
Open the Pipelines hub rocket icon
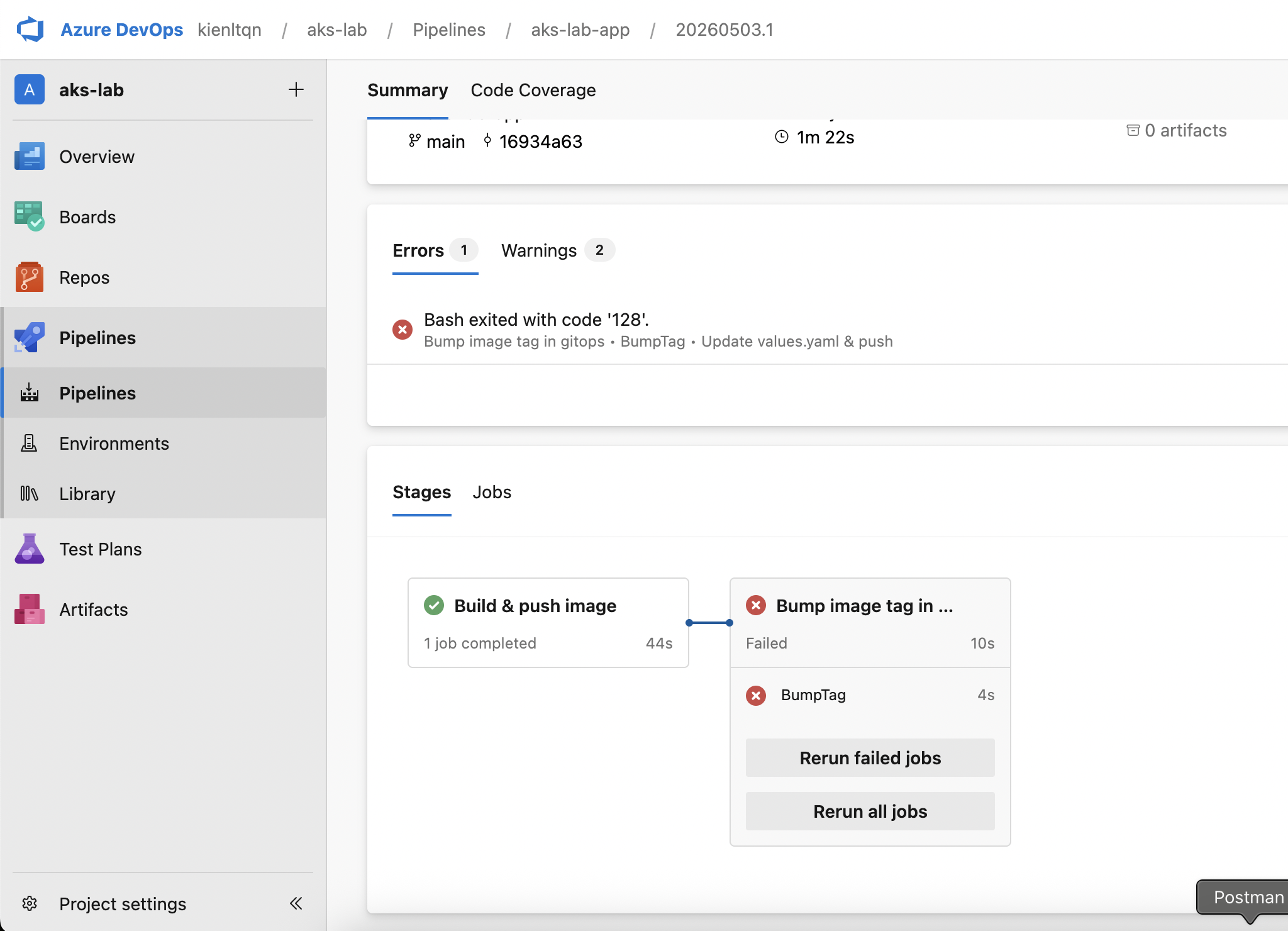pos(30,338)
